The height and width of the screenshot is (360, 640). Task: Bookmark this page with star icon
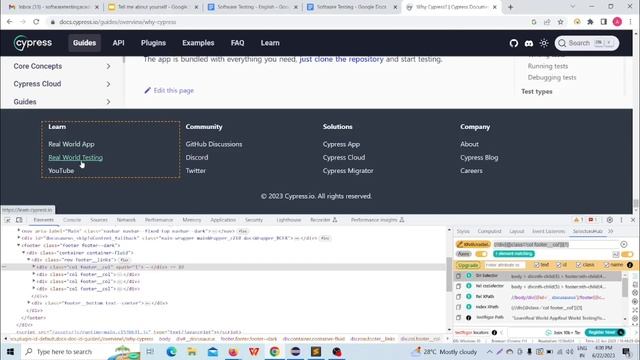click(560, 22)
